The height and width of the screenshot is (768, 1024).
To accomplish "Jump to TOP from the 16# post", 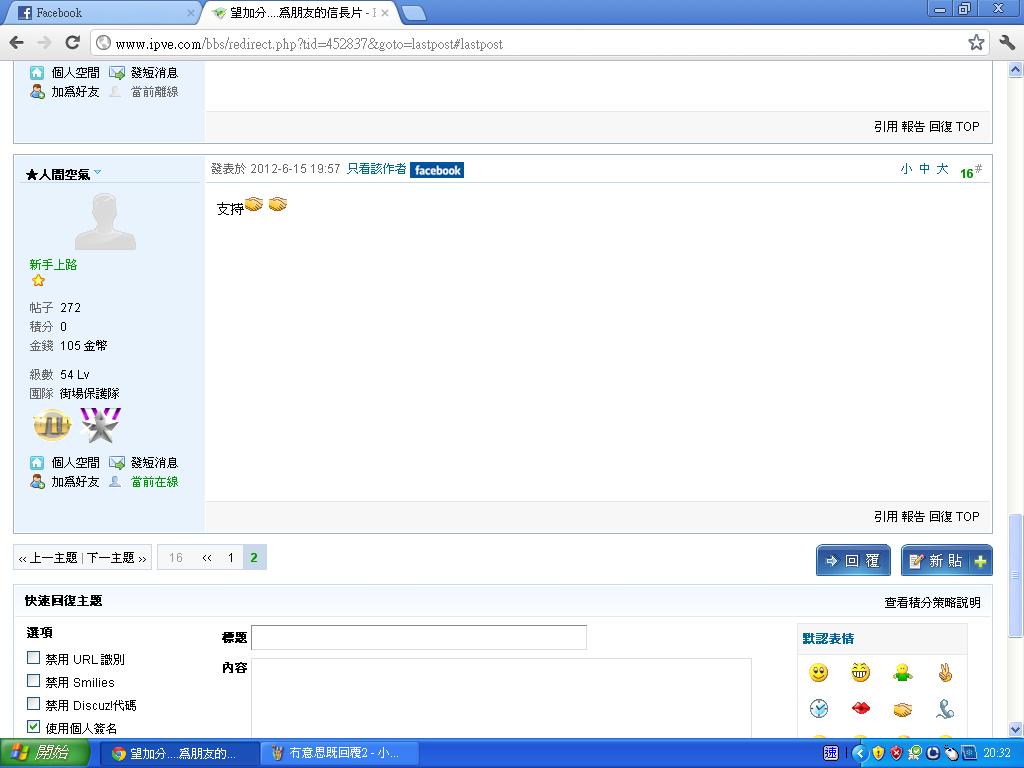I will tap(968, 517).
